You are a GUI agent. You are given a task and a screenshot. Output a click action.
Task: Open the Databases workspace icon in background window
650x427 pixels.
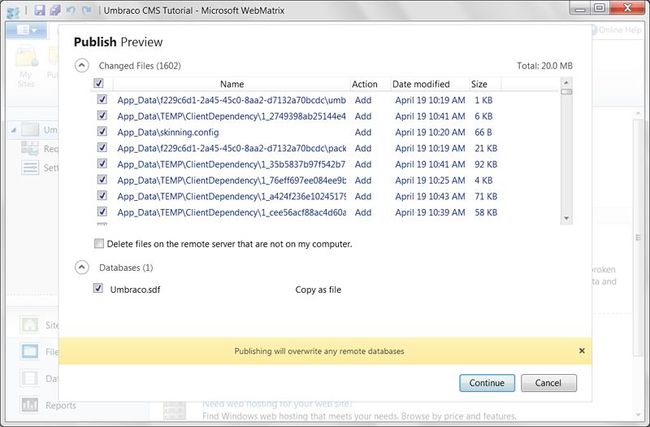pos(30,378)
